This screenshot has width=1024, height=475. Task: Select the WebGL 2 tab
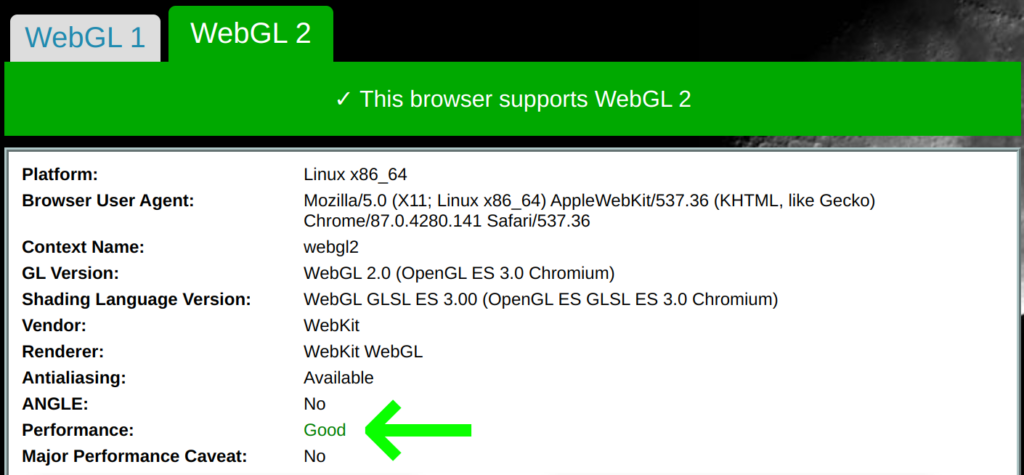(250, 33)
